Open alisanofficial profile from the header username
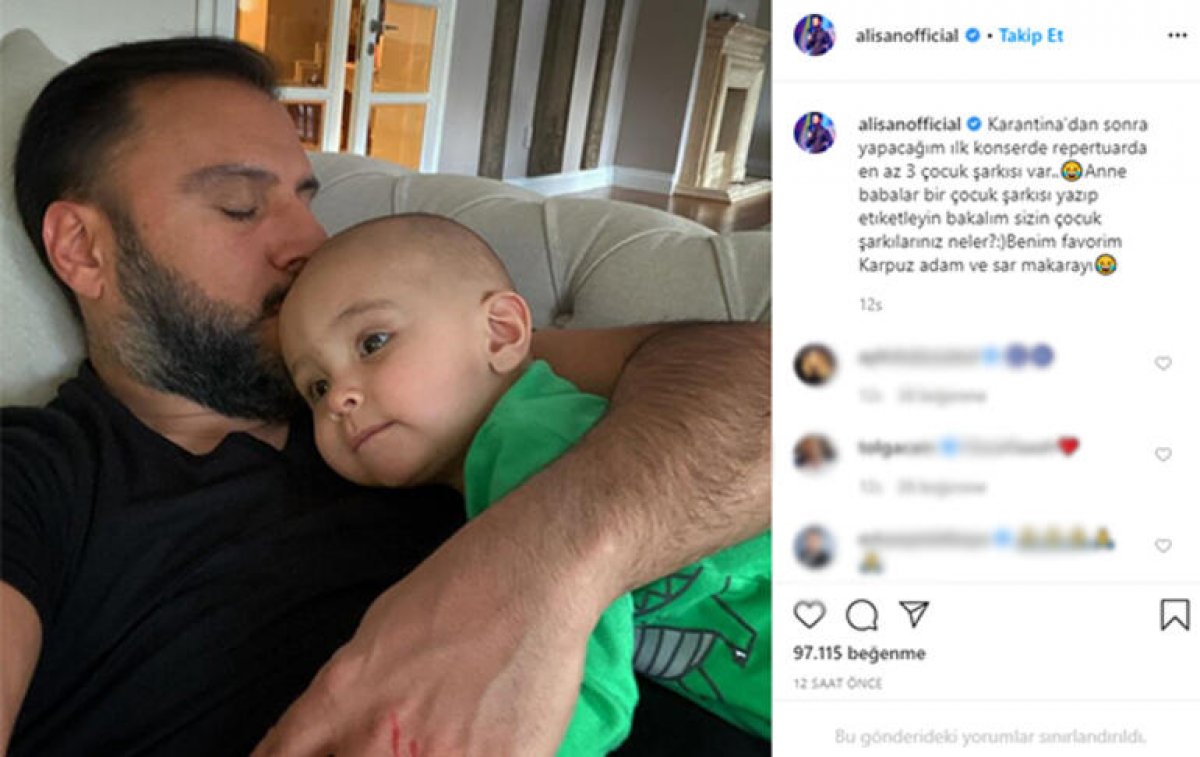The image size is (1200, 757). [909, 35]
